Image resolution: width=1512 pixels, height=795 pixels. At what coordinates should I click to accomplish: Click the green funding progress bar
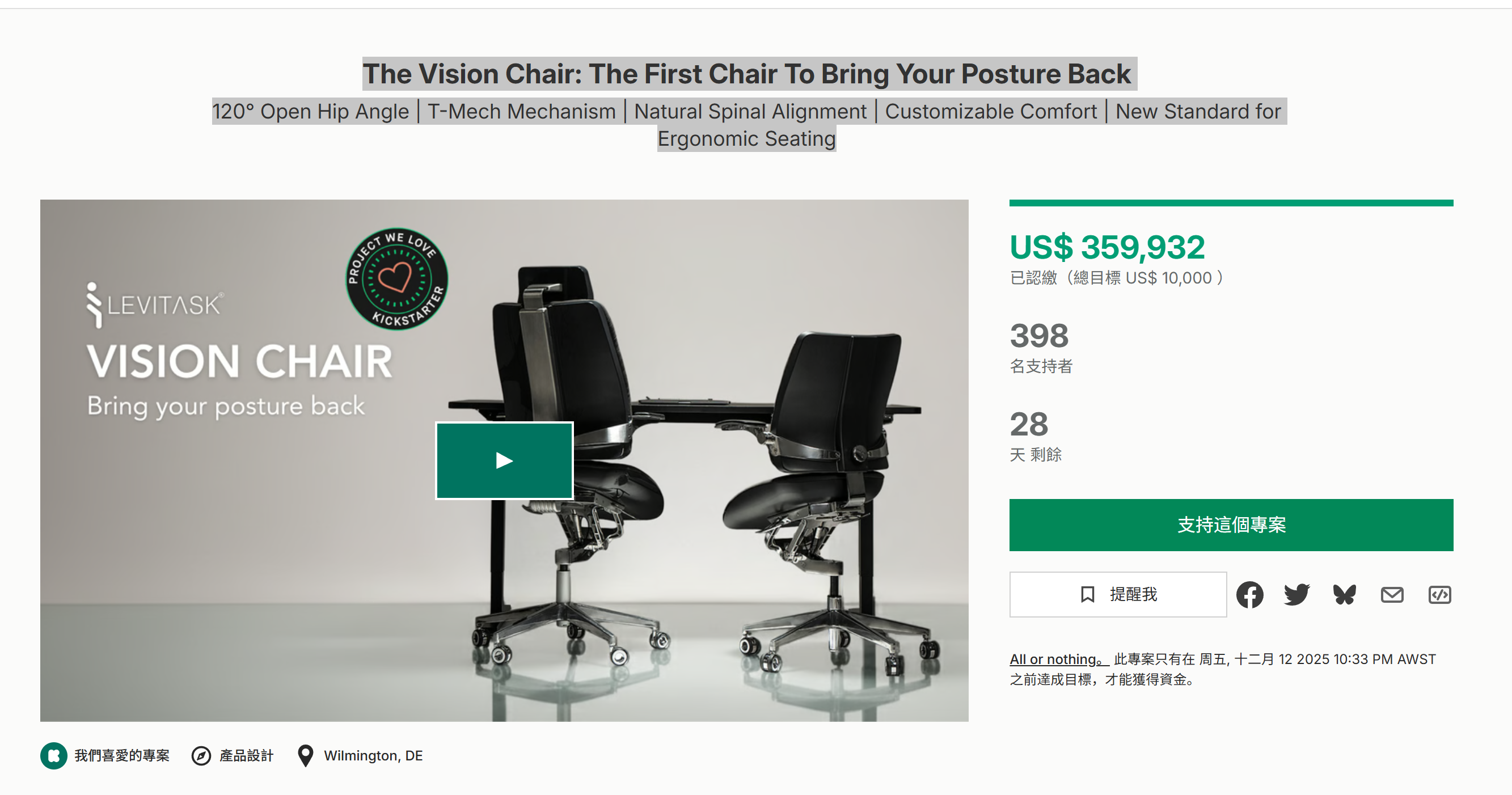pos(1231,203)
